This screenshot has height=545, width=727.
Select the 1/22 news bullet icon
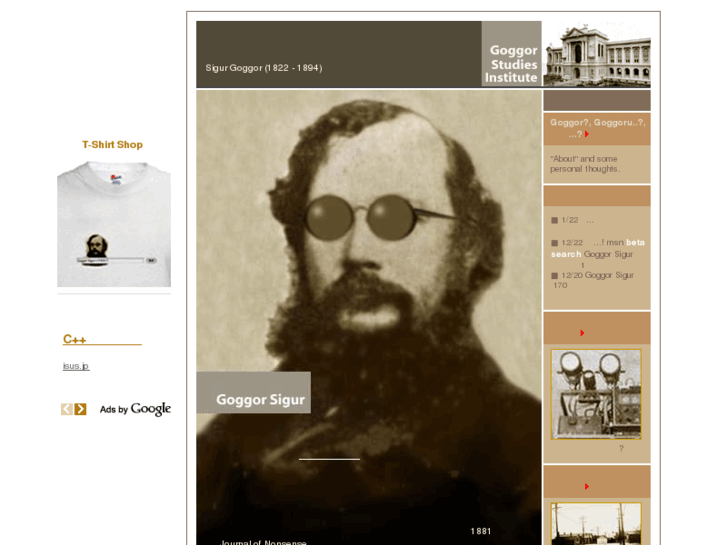pos(555,220)
